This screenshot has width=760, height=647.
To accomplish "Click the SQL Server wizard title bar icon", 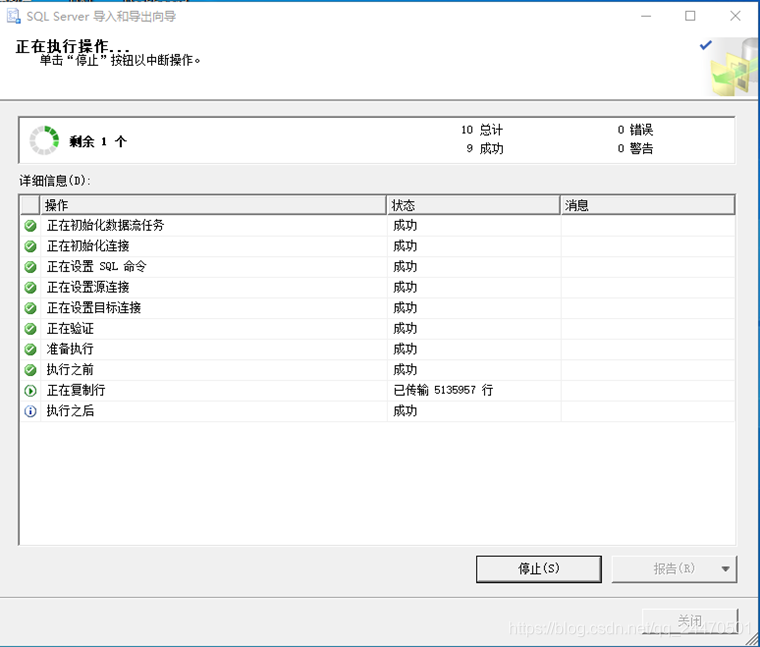I will (x=13, y=16).
